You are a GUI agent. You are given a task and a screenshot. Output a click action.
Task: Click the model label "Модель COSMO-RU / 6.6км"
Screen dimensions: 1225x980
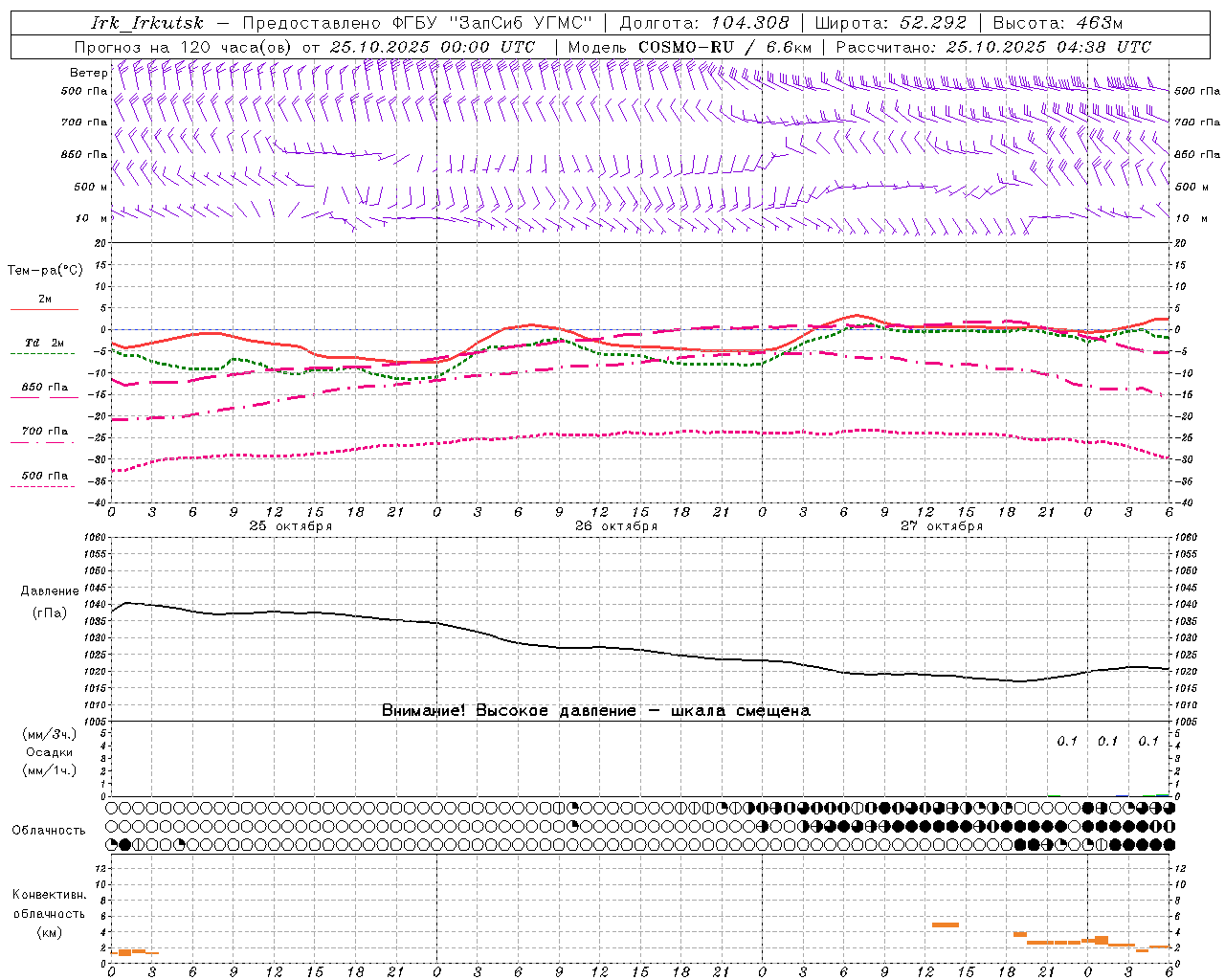(x=690, y=47)
